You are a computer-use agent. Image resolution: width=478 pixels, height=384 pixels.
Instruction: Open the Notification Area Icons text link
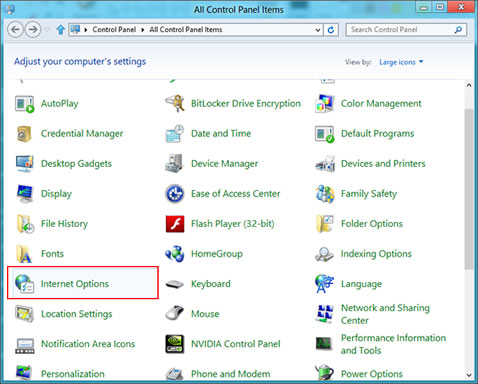point(88,344)
